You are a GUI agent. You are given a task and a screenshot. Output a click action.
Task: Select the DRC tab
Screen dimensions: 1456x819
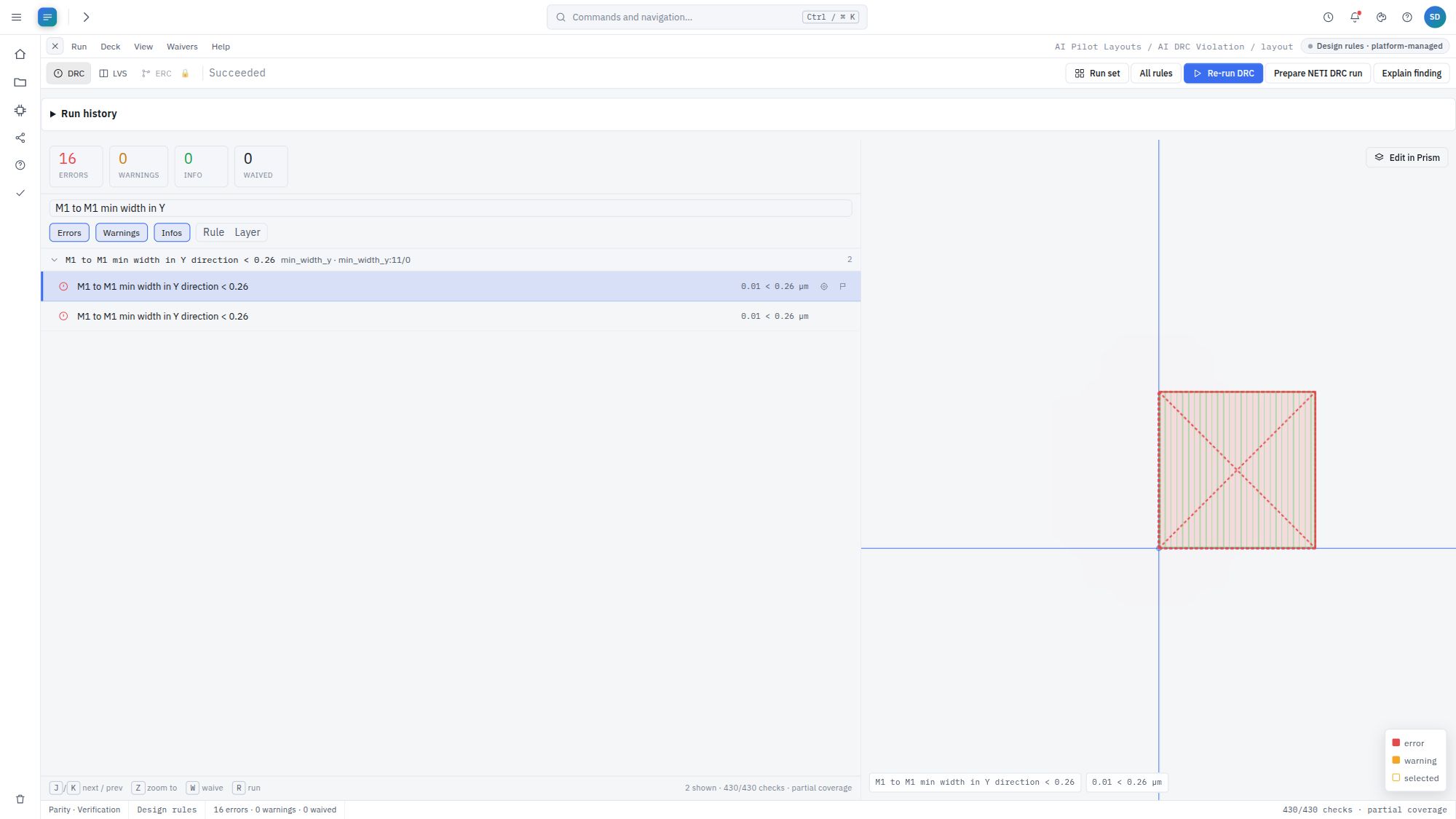click(69, 74)
